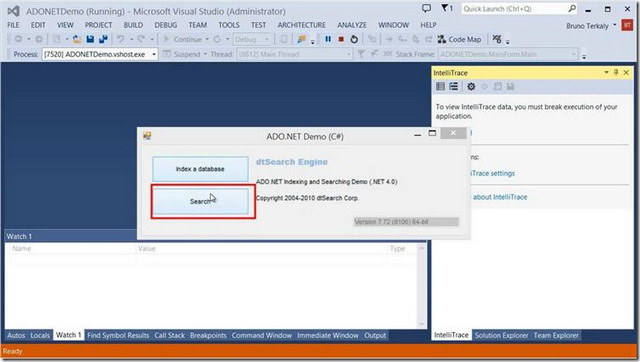Click the Quick Launch magnifier icon
This screenshot has height=362, width=640.
tap(572, 8)
